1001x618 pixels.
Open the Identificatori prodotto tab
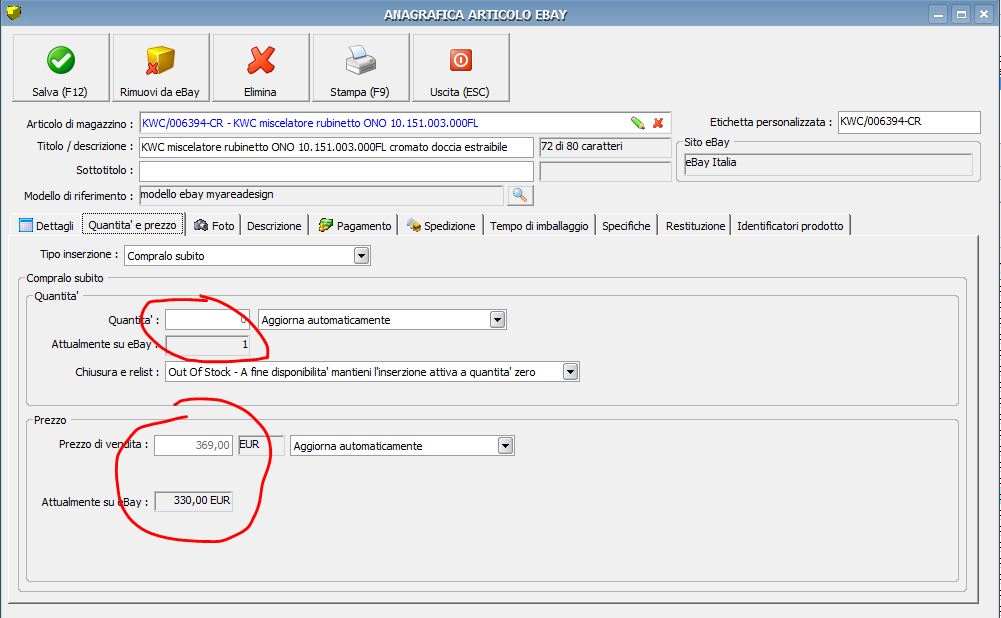(790, 225)
